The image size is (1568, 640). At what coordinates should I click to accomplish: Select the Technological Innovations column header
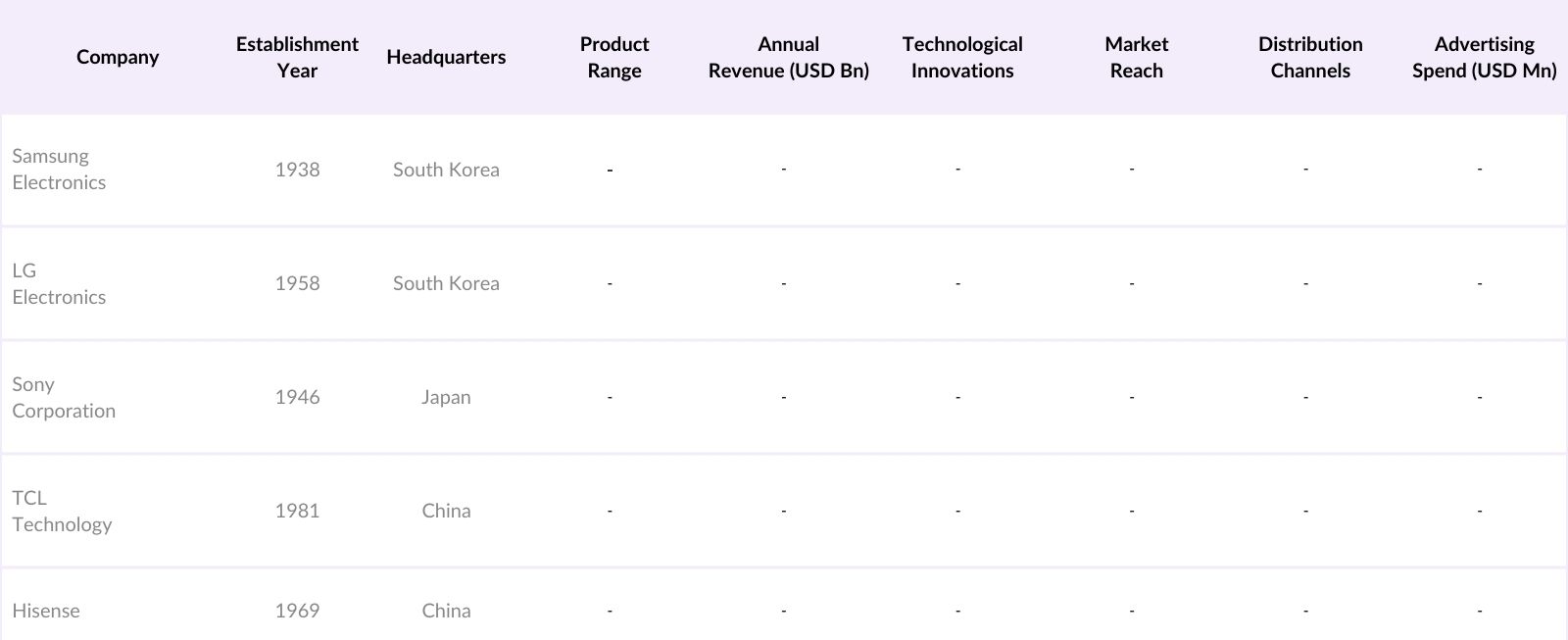[962, 57]
